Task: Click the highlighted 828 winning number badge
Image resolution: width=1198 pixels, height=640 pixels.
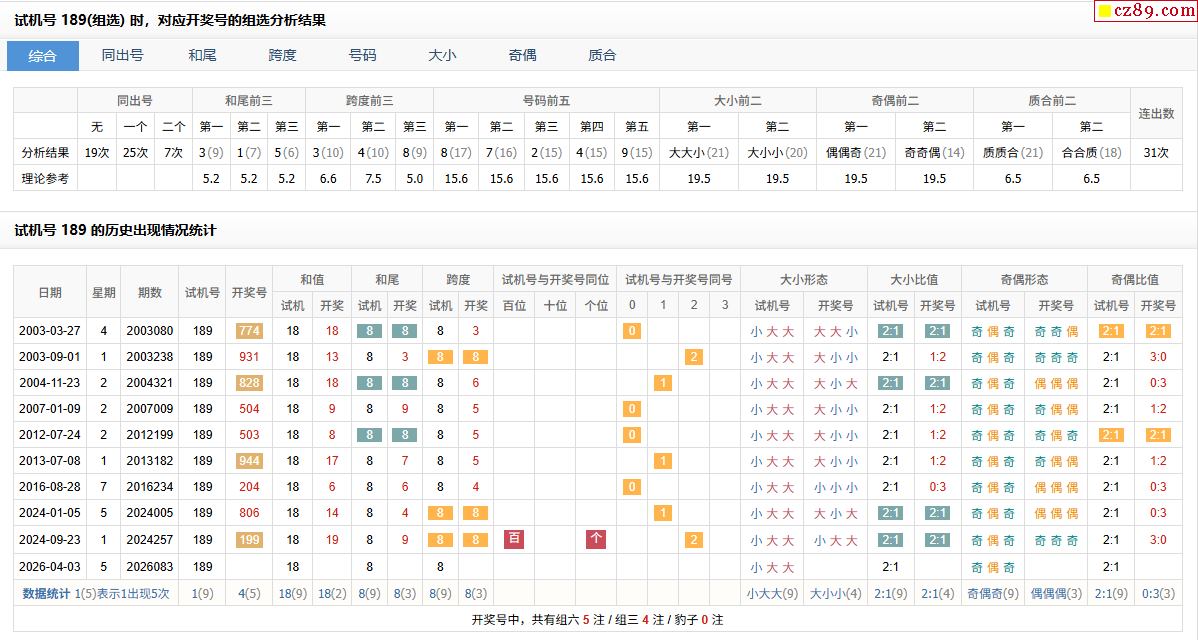Action: (x=249, y=383)
